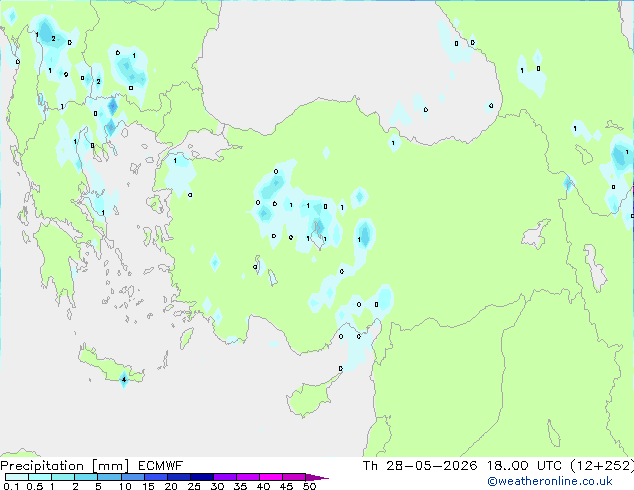The image size is (634, 490).
Task: Click the 'Precipitation [mm]' title text
Action: (64, 466)
